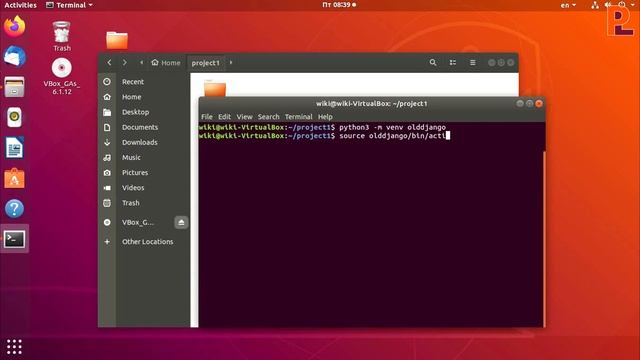
Task: Click the terminal scrollbar
Action: [544, 238]
